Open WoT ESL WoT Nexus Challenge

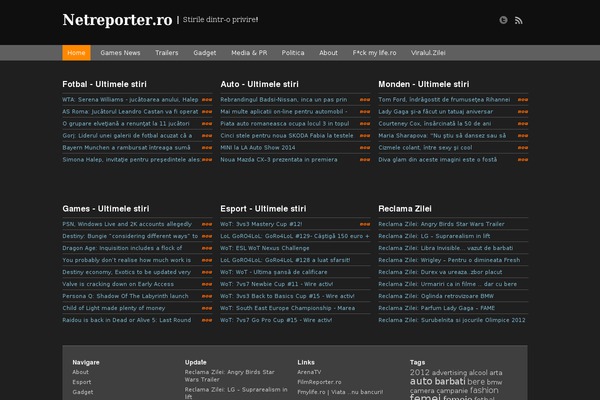click(265, 248)
